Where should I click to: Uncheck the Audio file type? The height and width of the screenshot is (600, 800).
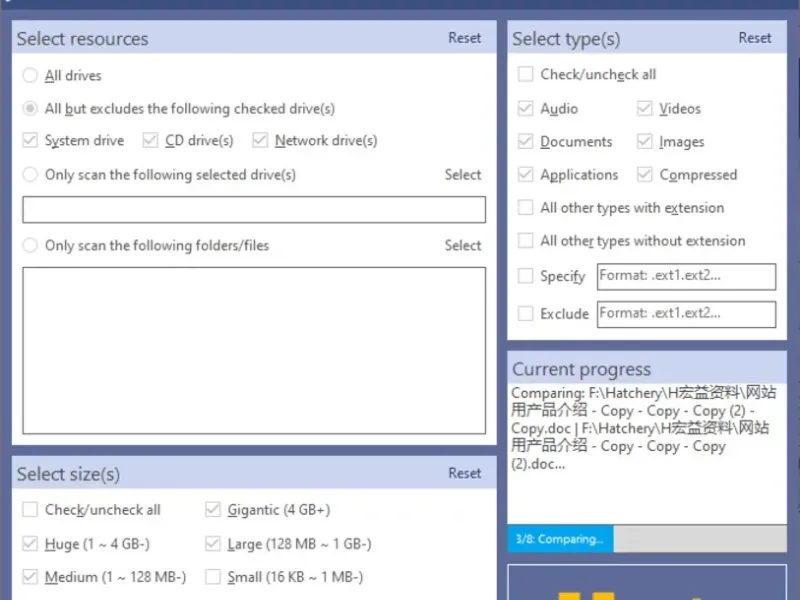[526, 109]
